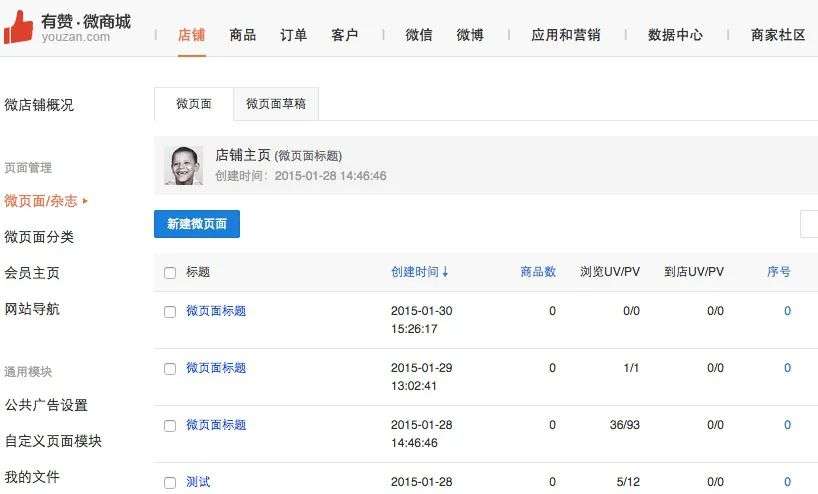Screen dimensions: 818x494
Task: Check the row created 2015-01-28 14:46:46
Action: 170,426
